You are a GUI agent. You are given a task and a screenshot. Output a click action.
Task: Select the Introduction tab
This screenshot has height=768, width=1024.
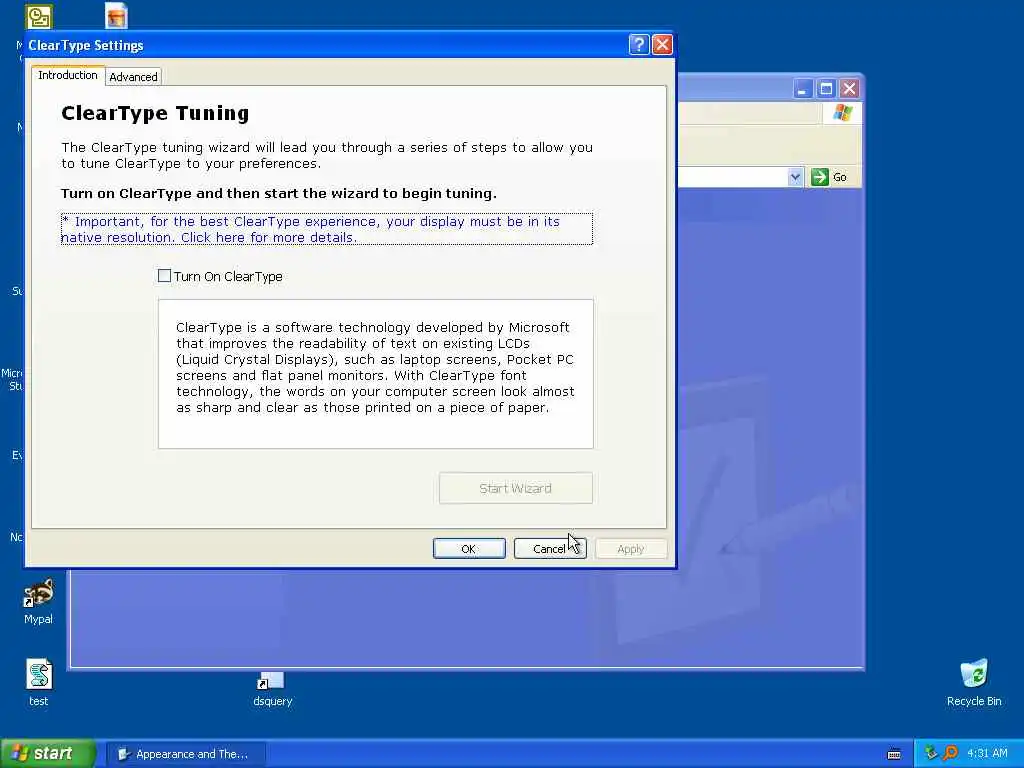point(68,75)
